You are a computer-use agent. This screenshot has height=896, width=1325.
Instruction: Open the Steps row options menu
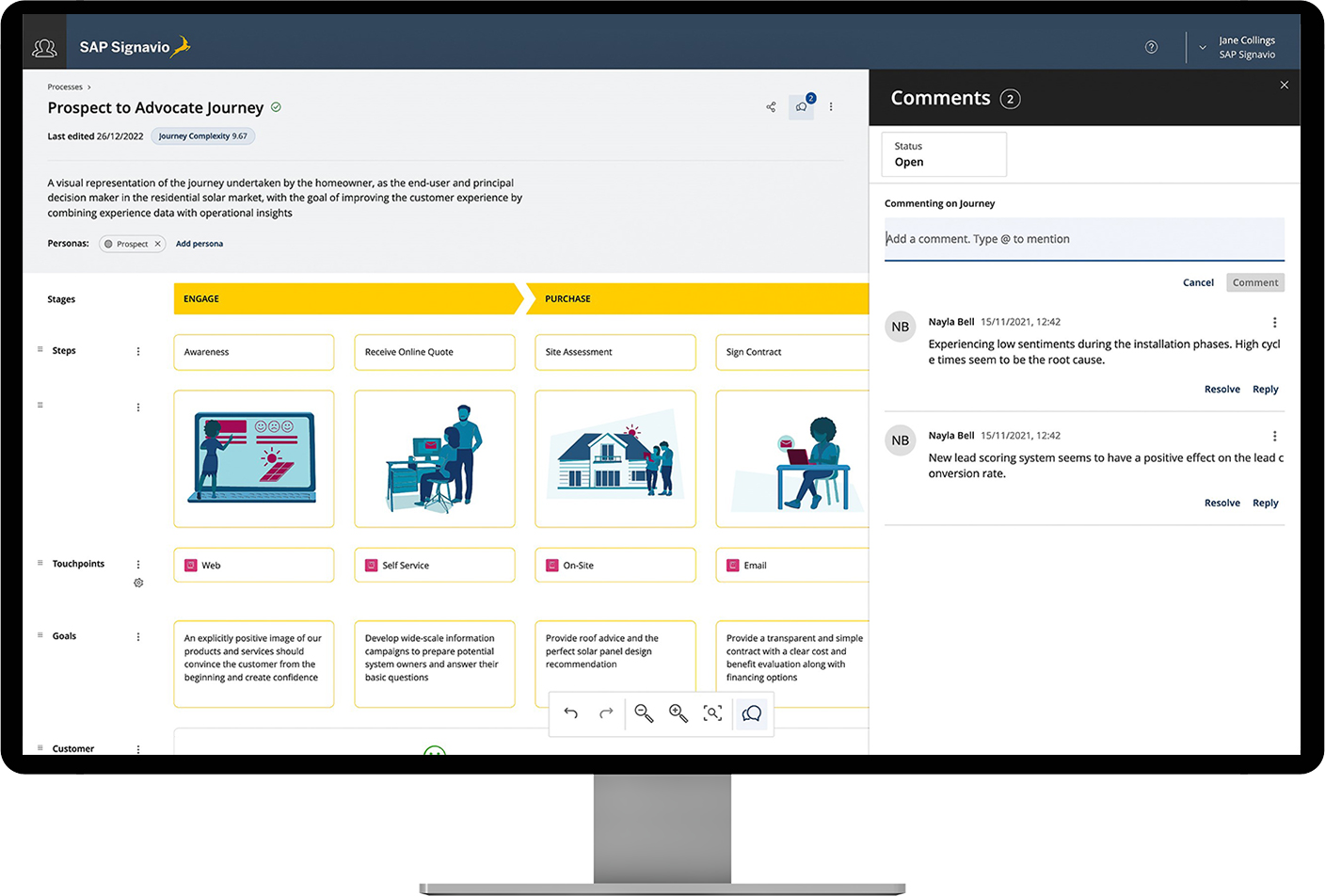click(137, 350)
